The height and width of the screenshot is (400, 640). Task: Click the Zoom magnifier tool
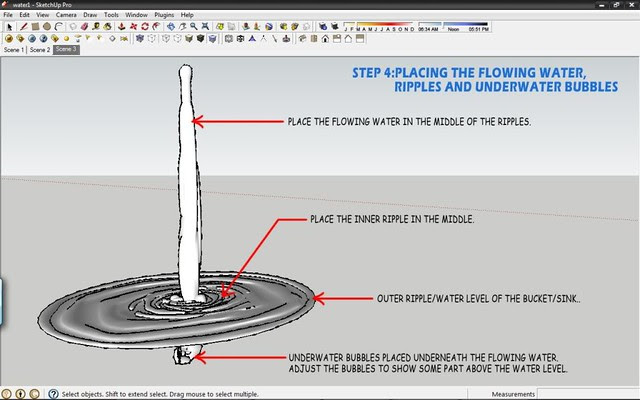click(193, 27)
